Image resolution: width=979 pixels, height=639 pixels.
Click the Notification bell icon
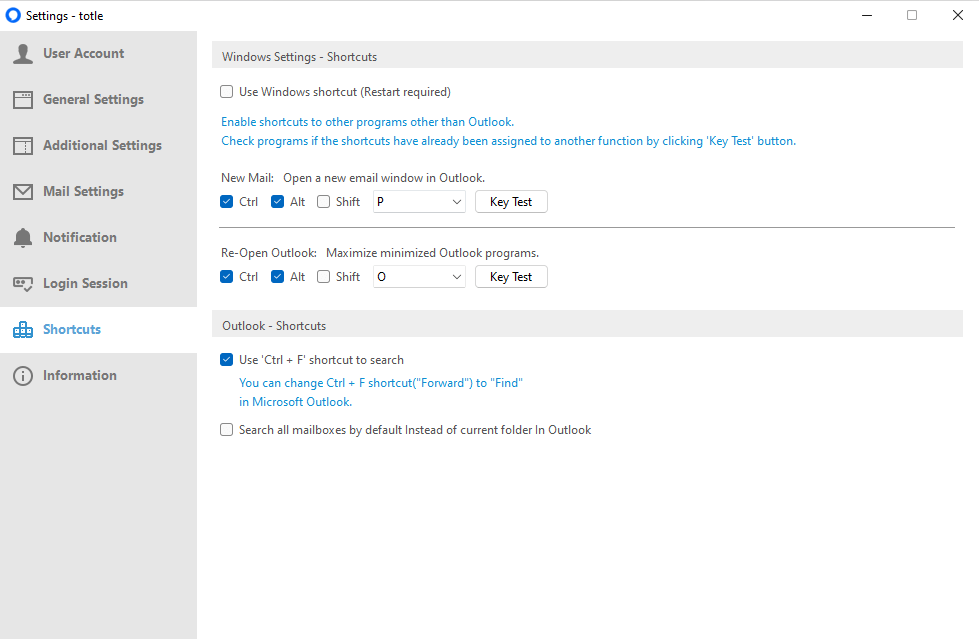tap(23, 237)
